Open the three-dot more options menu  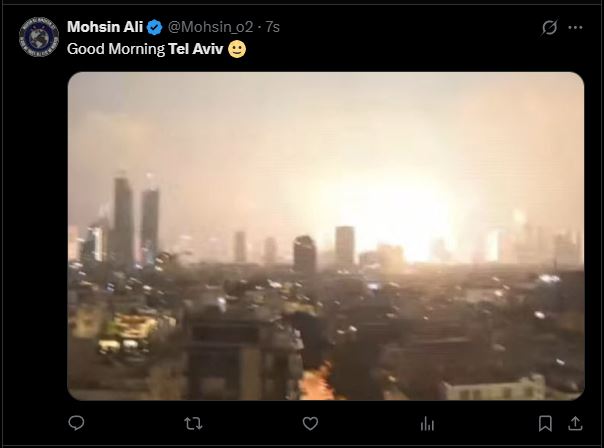(x=575, y=27)
